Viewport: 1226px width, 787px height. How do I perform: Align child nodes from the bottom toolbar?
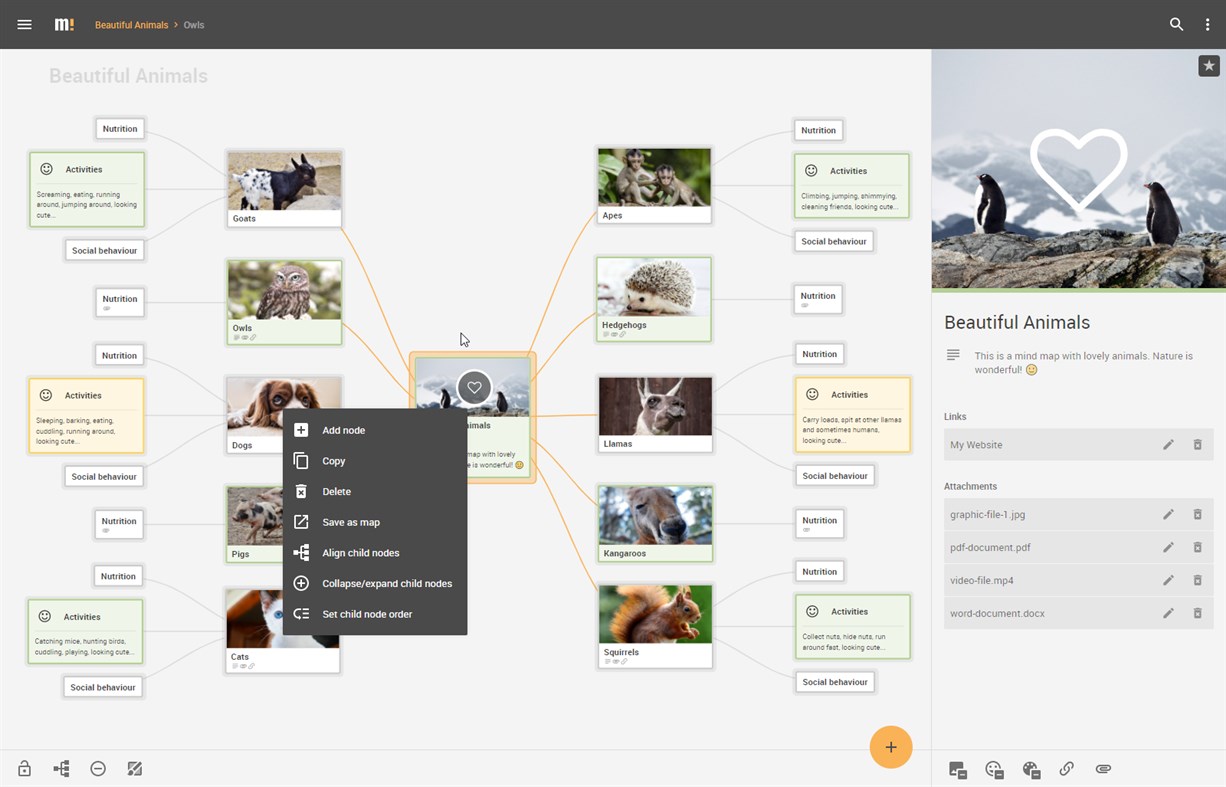61,768
